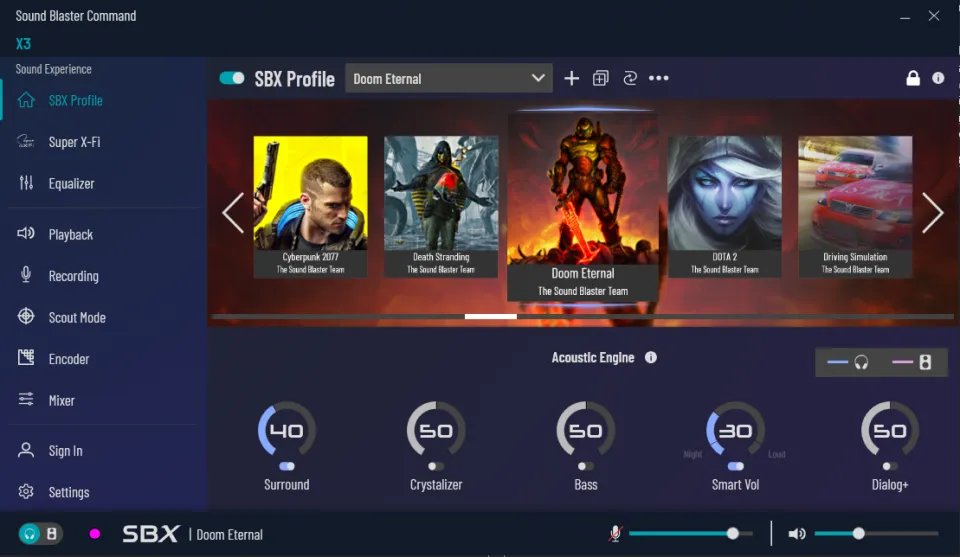Show next profiles with the right arrow
The image size is (960, 557).
pos(932,212)
